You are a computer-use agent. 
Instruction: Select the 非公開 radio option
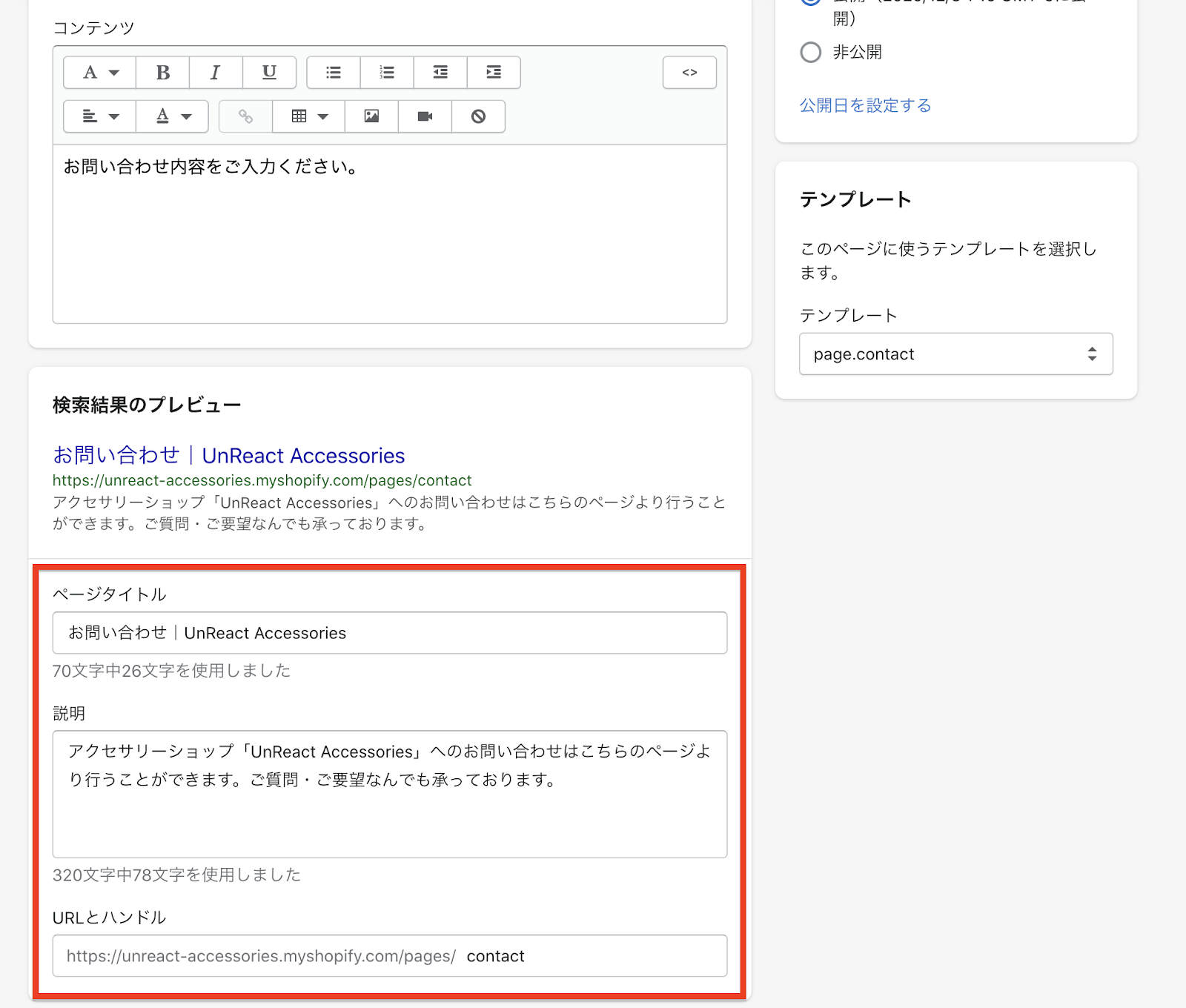point(811,53)
